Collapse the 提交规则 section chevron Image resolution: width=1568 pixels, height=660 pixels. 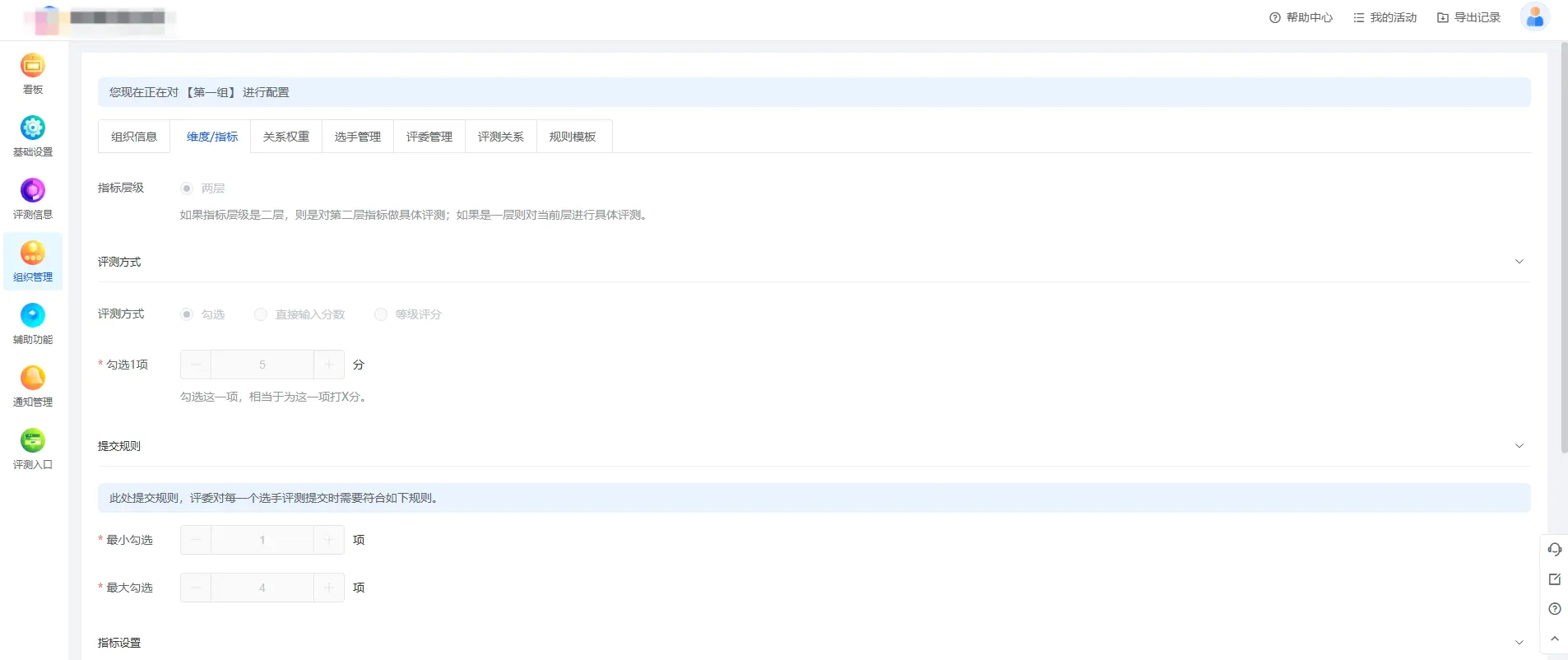tap(1519, 446)
